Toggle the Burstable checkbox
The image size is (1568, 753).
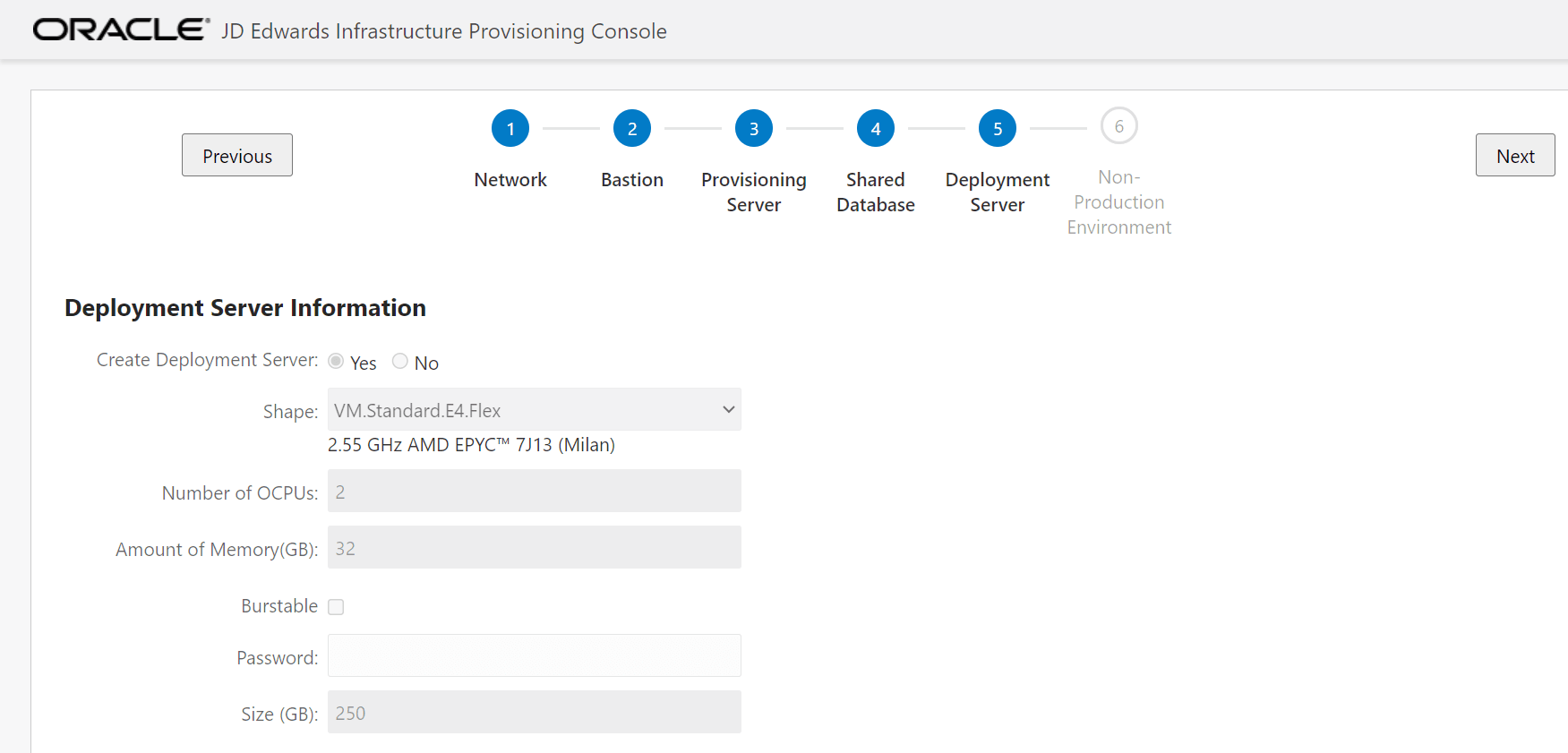336,607
